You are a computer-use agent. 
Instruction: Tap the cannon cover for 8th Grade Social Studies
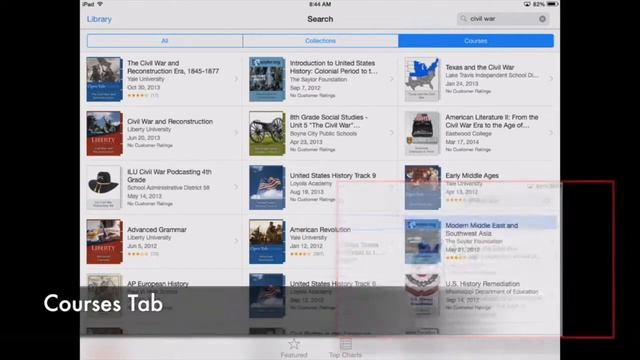tap(267, 133)
